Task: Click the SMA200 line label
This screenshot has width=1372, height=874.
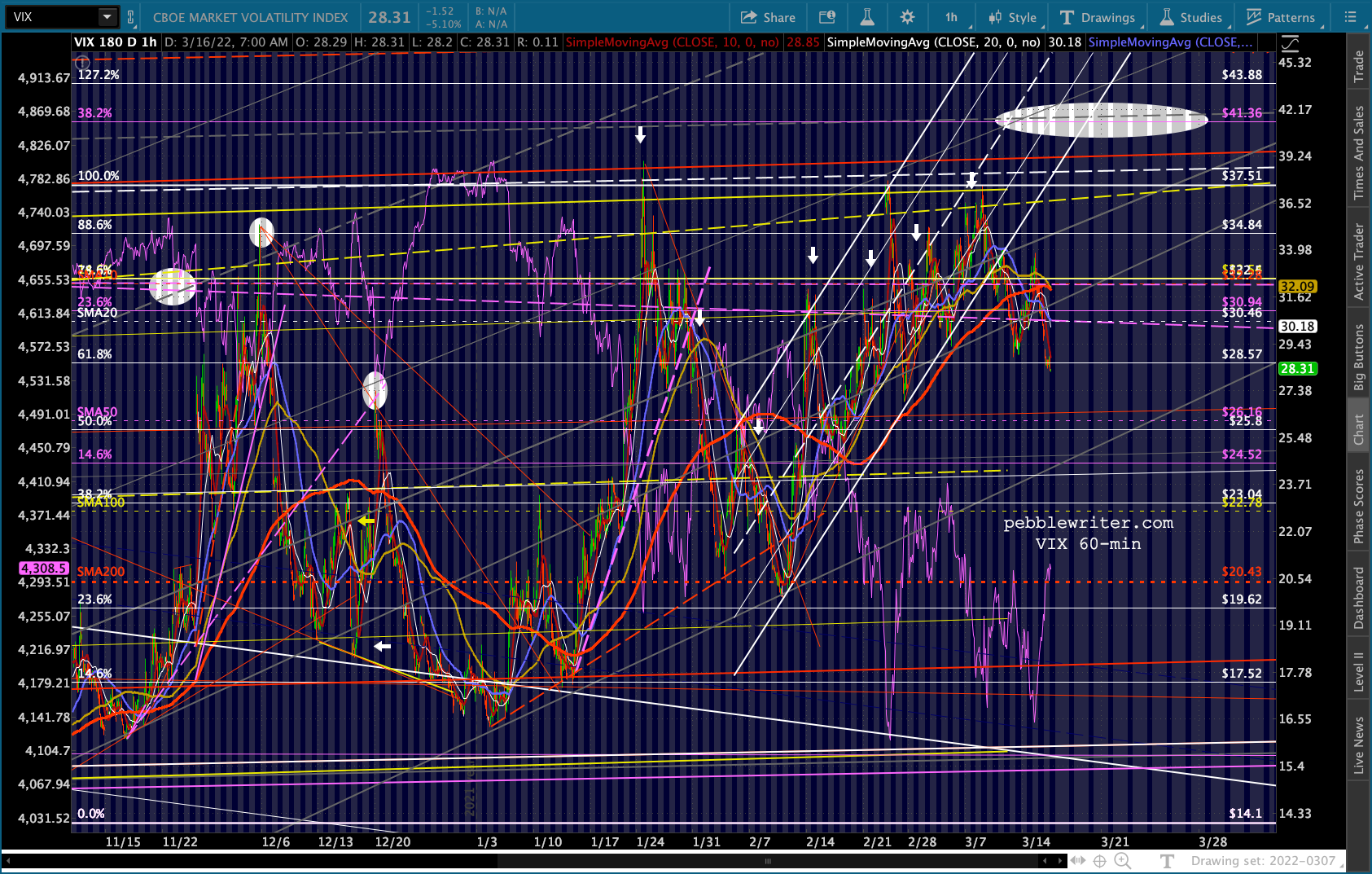Action: click(101, 572)
